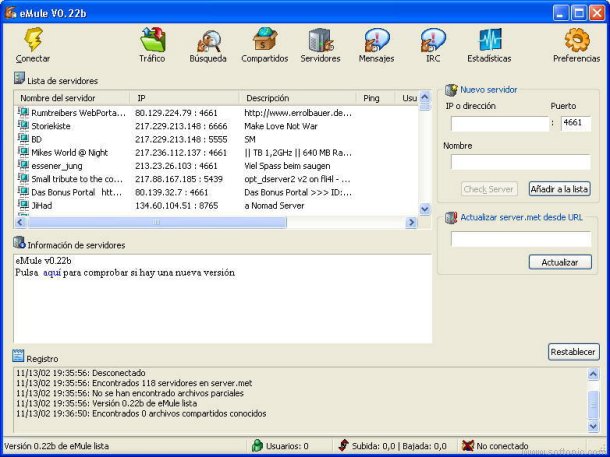Select the 'Make Love Not War' description
Image resolution: width=610 pixels, height=457 pixels.
pos(280,126)
